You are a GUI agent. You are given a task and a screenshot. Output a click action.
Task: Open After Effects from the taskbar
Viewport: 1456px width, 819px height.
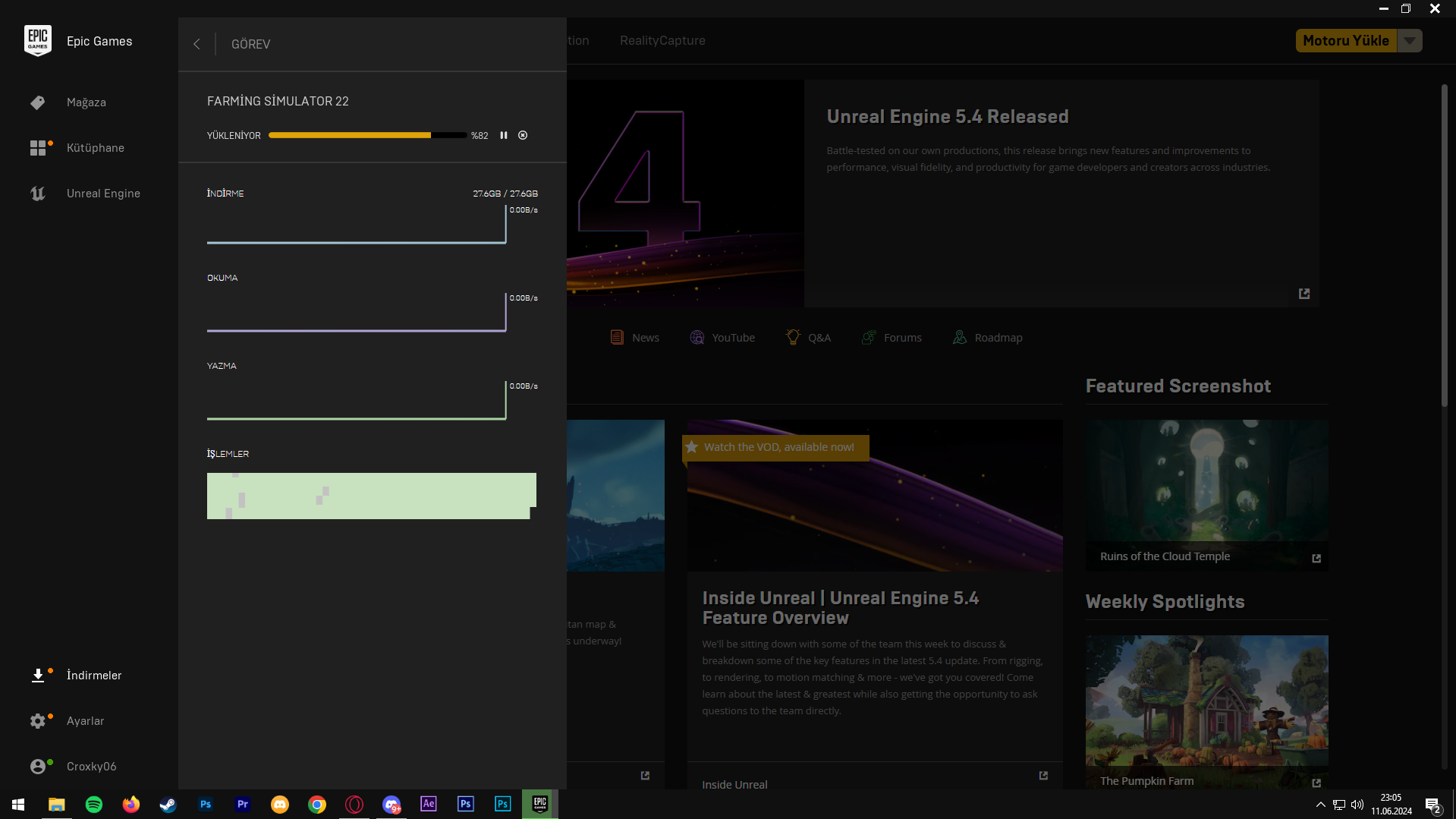coord(429,805)
